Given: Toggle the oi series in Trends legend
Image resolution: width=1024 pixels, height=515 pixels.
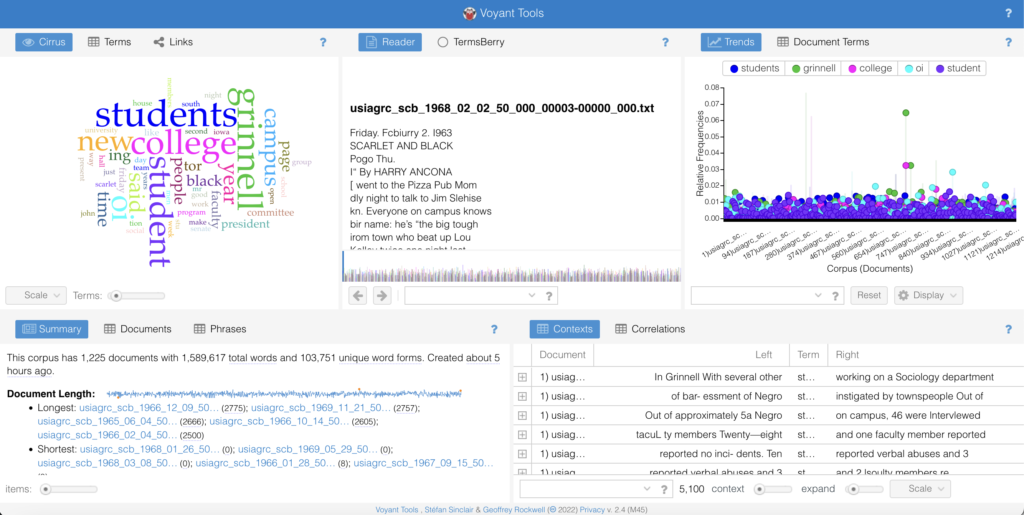Looking at the screenshot, I should (914, 68).
